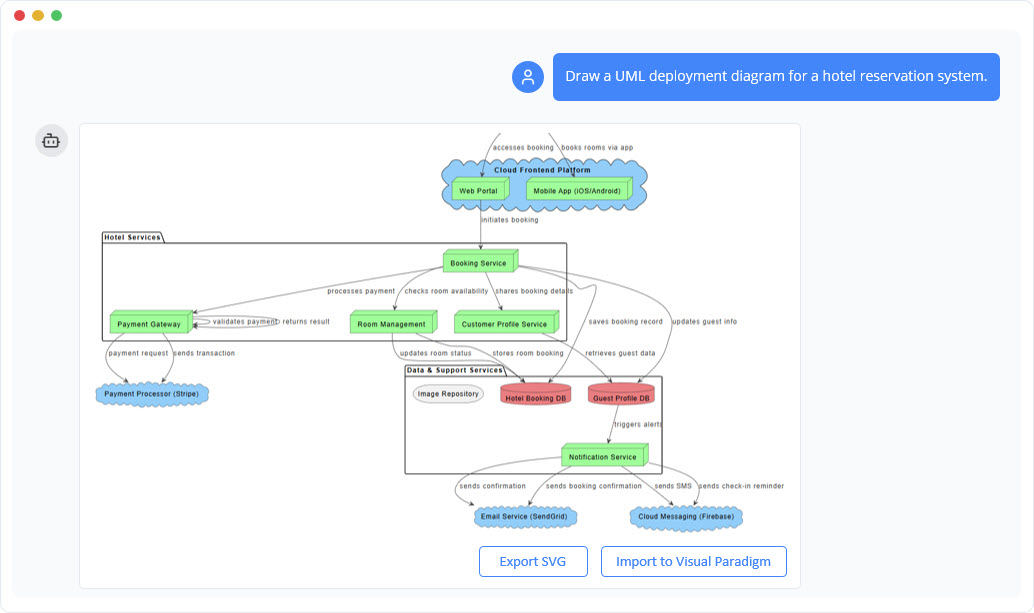Click the Image Repository shape
1034x613 pixels.
click(447, 393)
